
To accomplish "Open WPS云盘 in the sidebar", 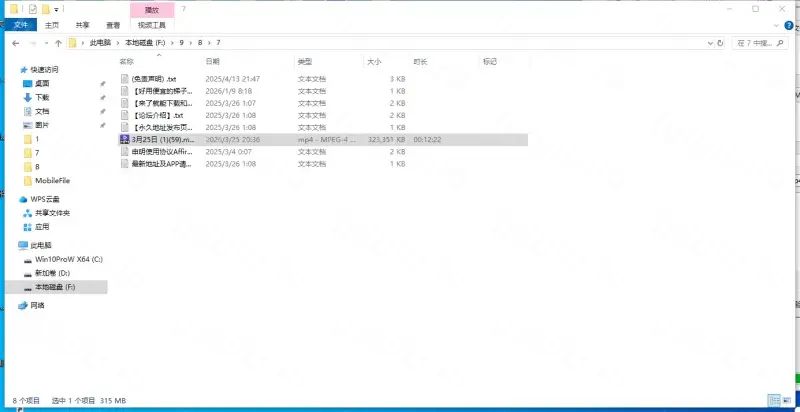I will coord(45,199).
